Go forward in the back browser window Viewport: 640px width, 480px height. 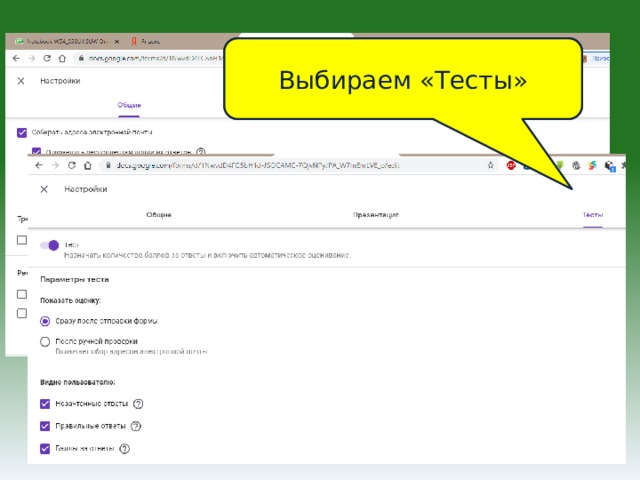[x=31, y=58]
